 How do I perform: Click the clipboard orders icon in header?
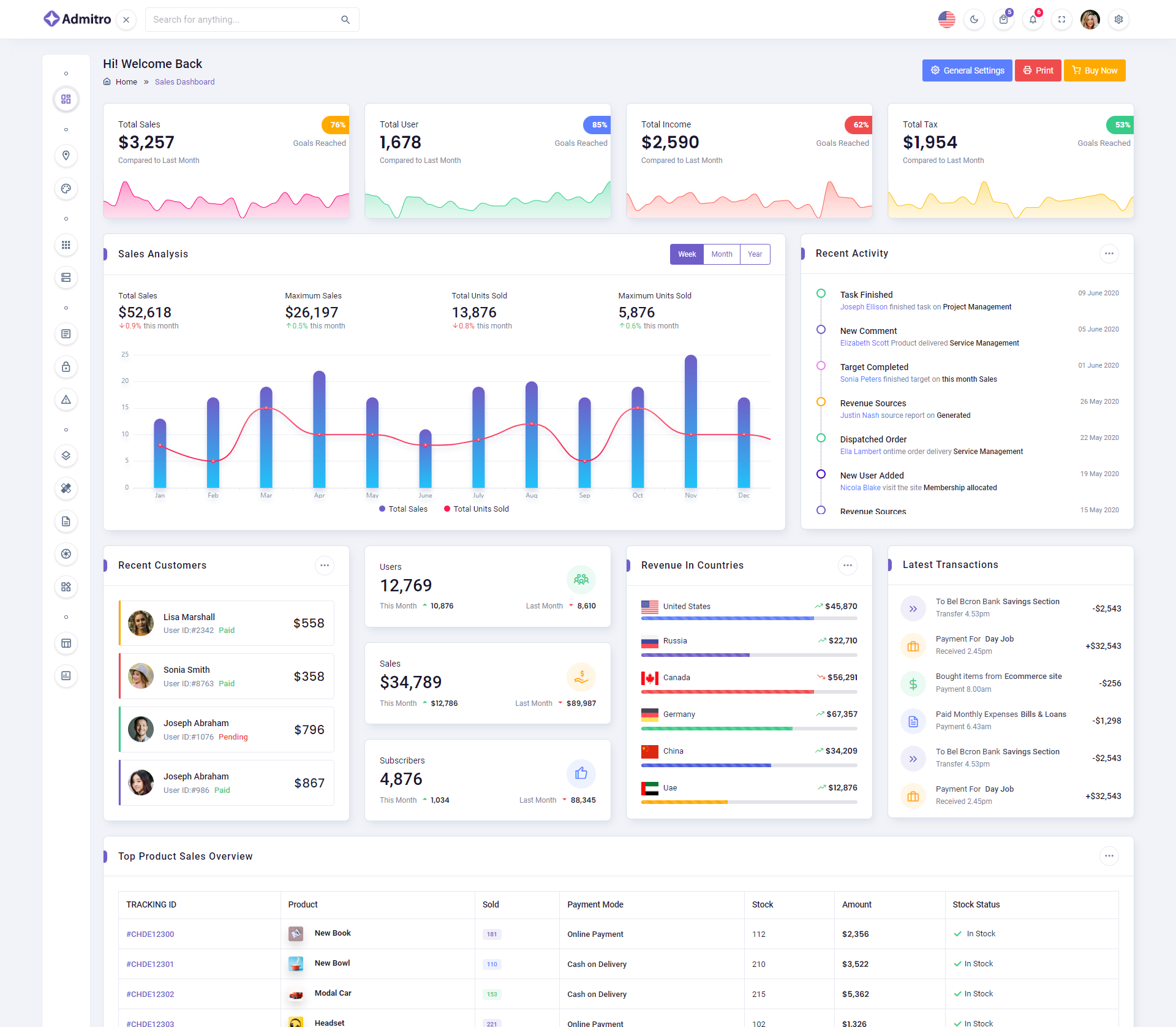[x=1003, y=20]
